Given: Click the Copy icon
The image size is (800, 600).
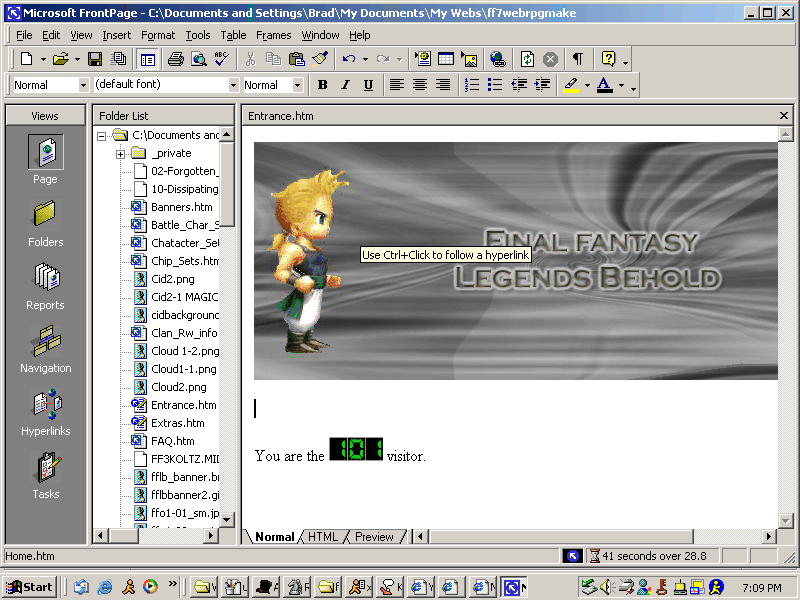Looking at the screenshot, I should 273,59.
